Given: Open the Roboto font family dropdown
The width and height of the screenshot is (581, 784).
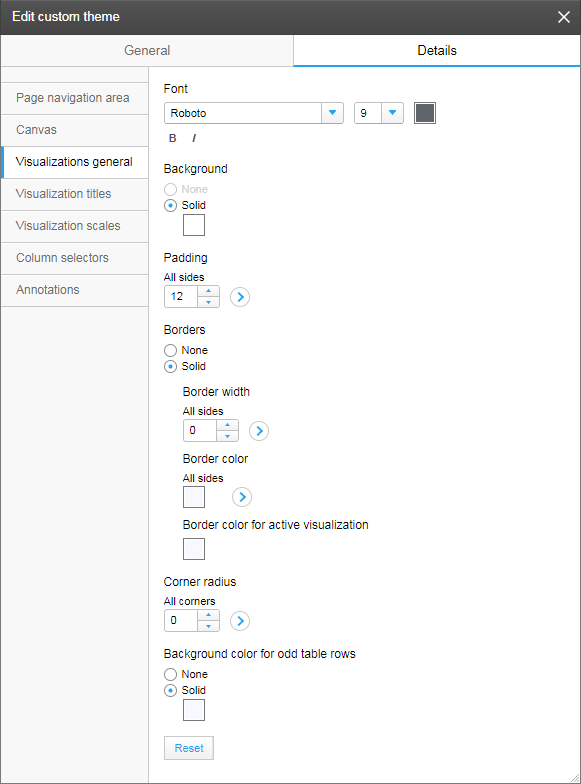Looking at the screenshot, I should point(332,113).
